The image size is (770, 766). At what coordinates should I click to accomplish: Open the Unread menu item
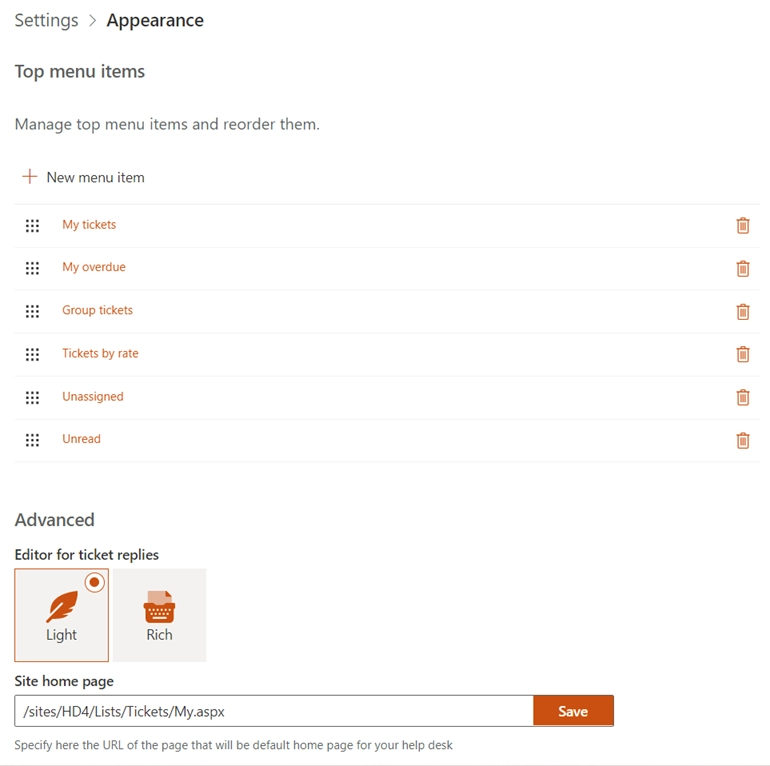82,439
